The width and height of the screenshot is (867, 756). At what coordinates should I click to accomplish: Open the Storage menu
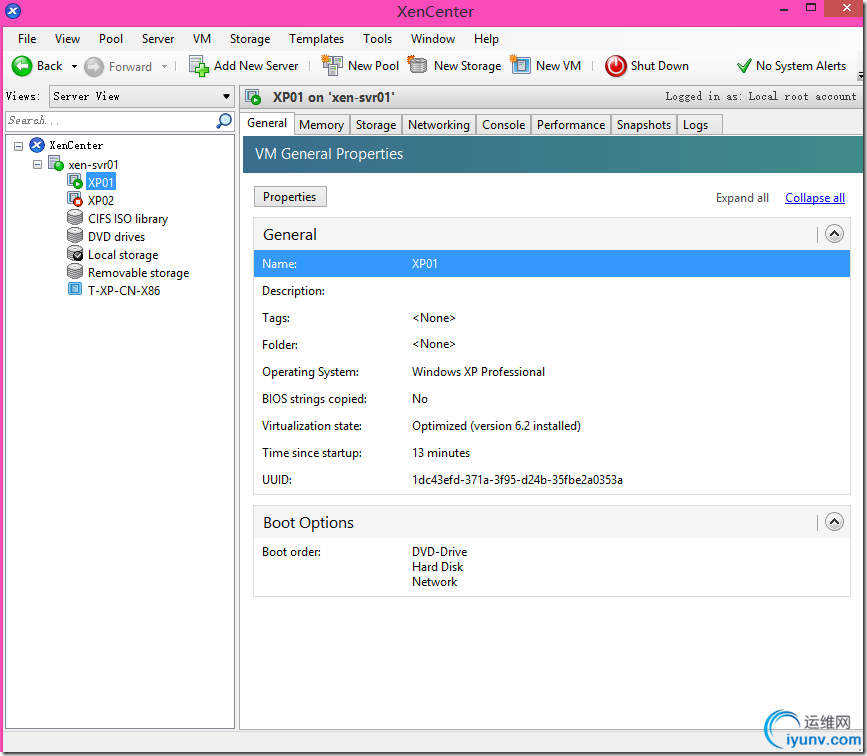[249, 39]
